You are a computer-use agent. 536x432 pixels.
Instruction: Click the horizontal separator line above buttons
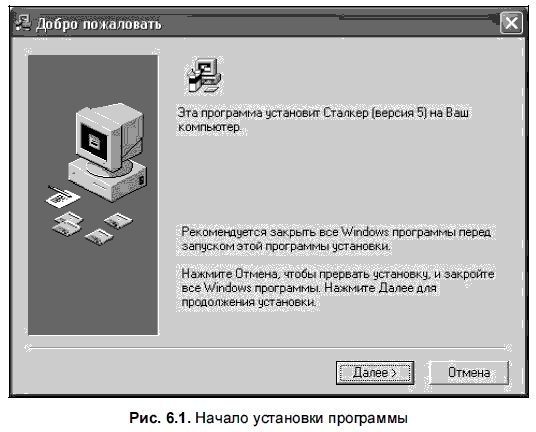(268, 348)
